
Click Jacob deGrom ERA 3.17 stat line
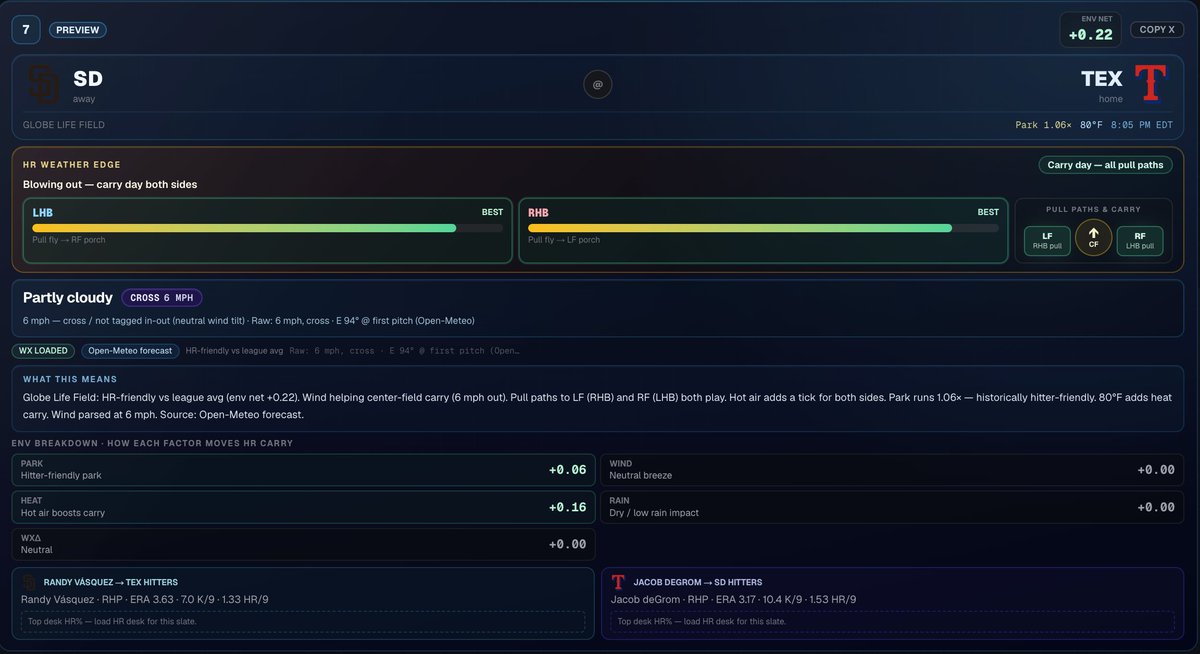click(734, 600)
